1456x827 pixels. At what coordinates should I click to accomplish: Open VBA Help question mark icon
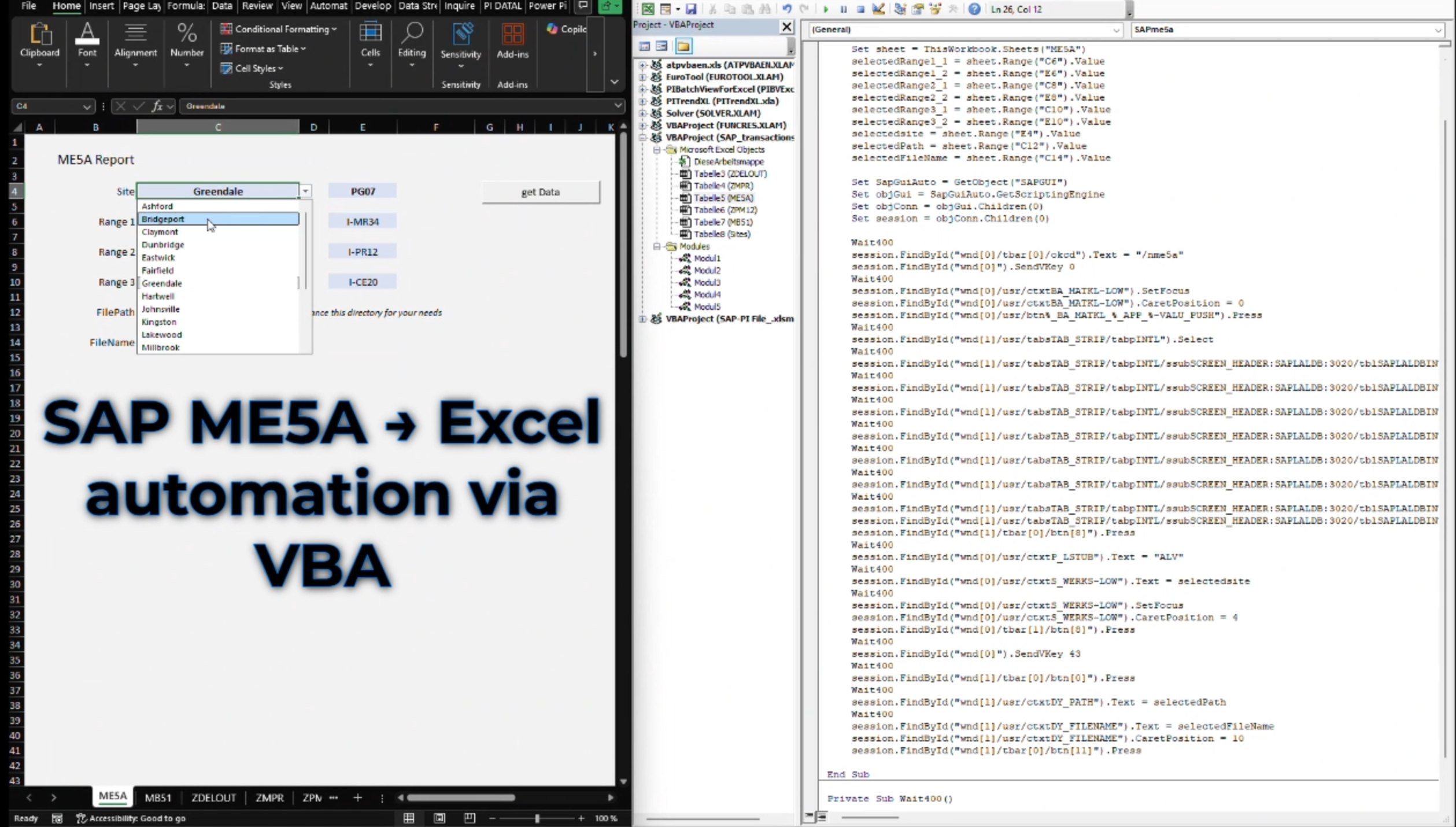point(974,9)
